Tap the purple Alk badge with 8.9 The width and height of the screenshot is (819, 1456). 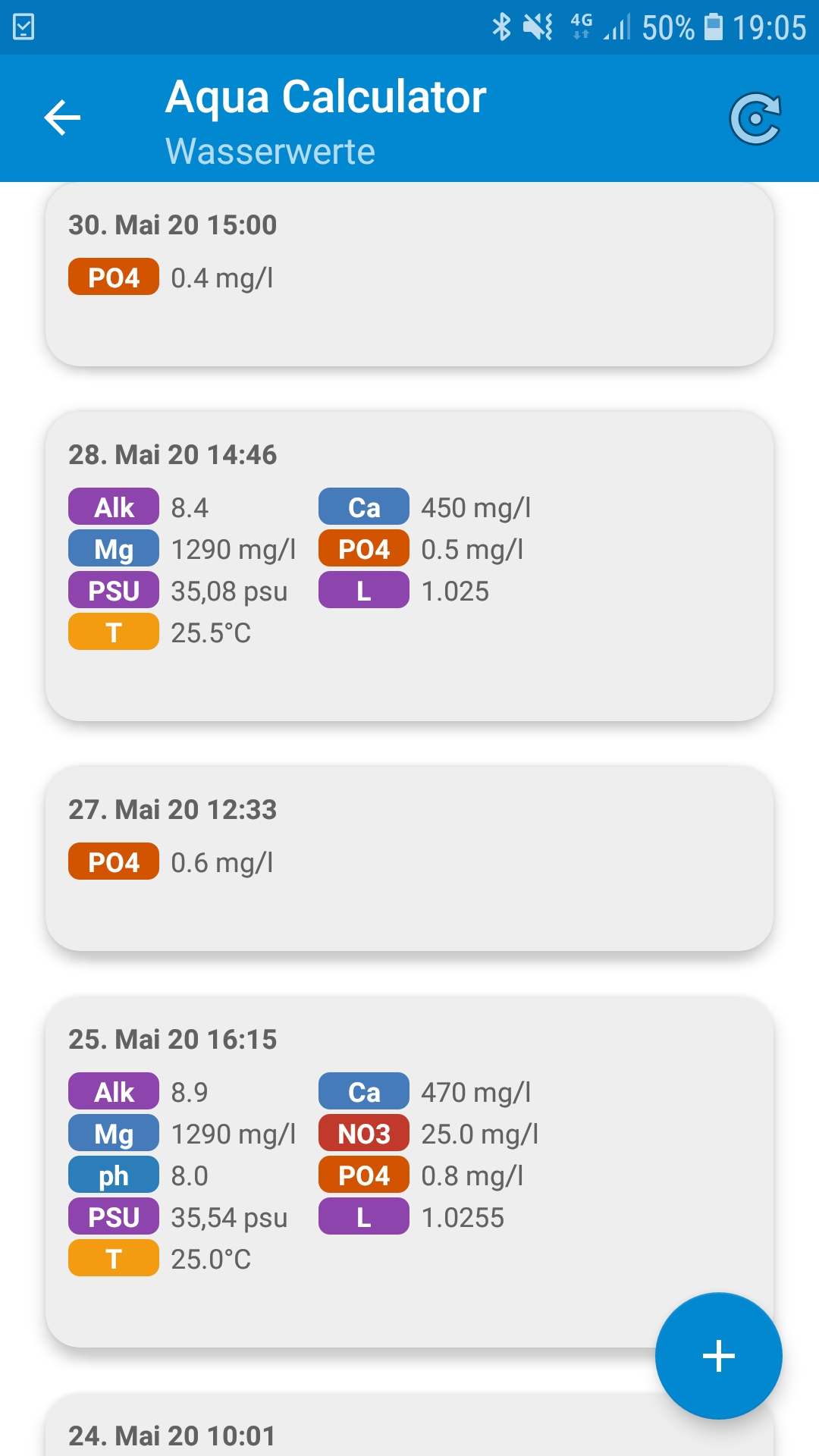[114, 1092]
